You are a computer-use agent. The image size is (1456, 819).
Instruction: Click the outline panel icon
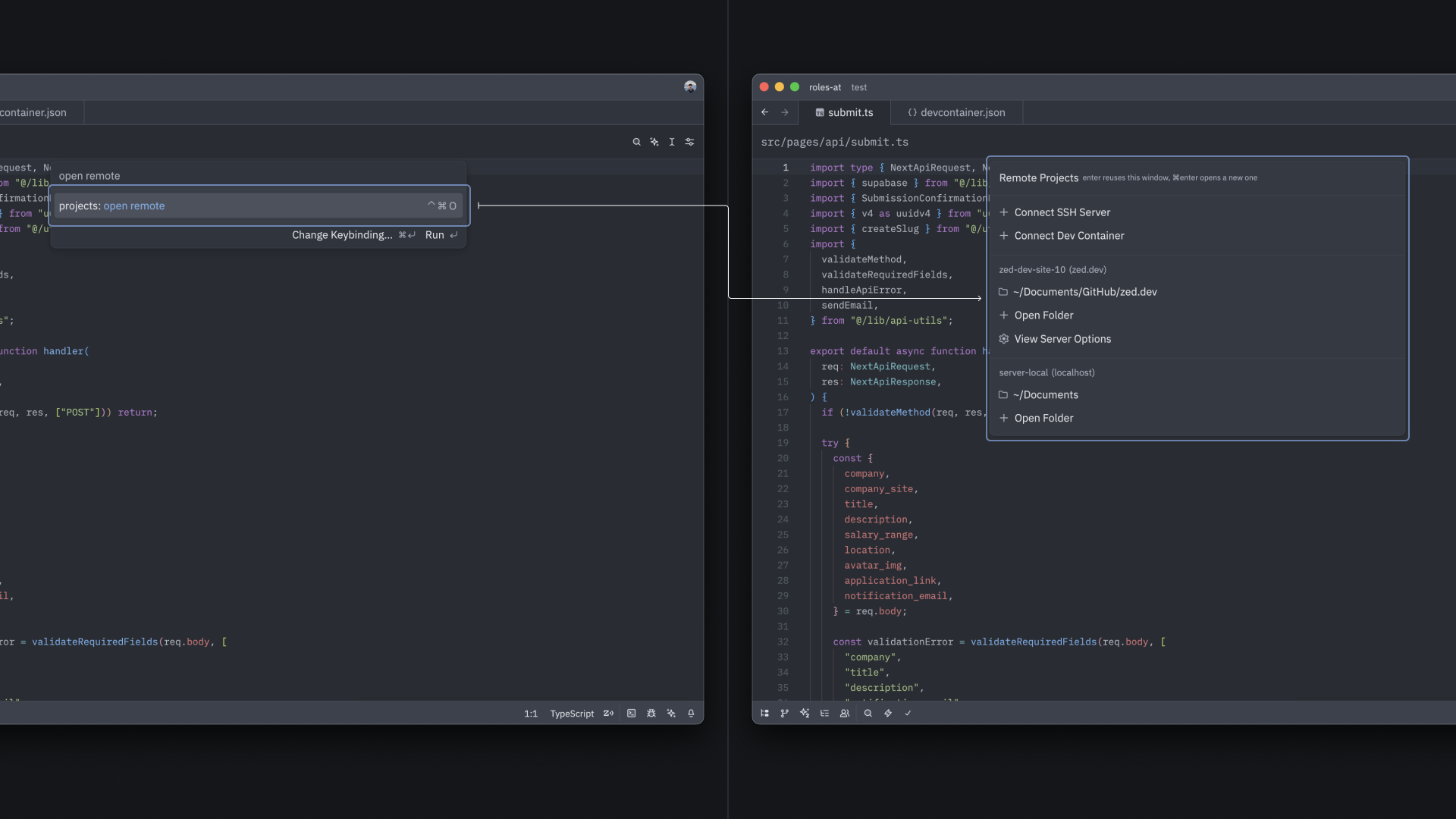(824, 714)
